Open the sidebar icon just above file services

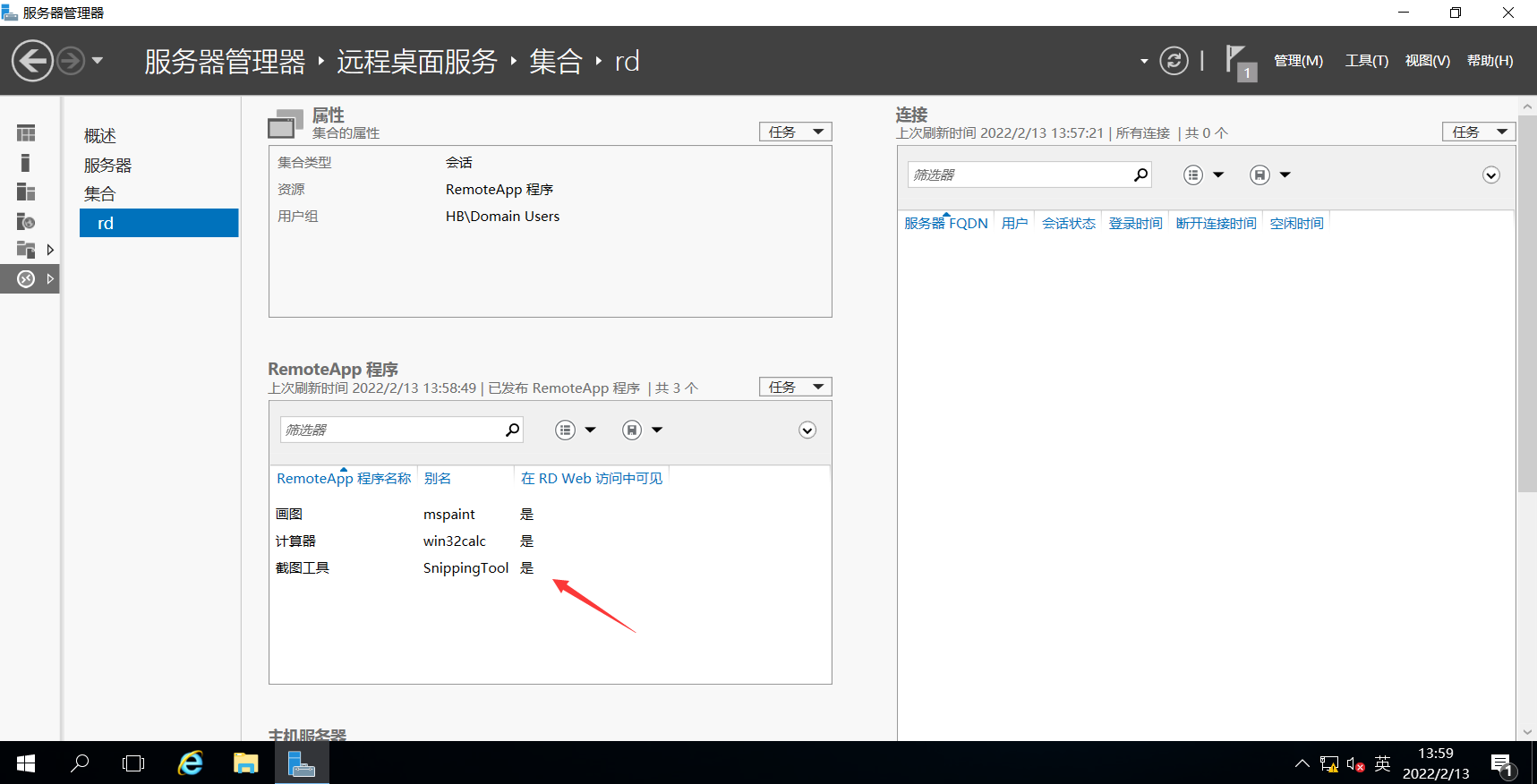click(x=26, y=221)
